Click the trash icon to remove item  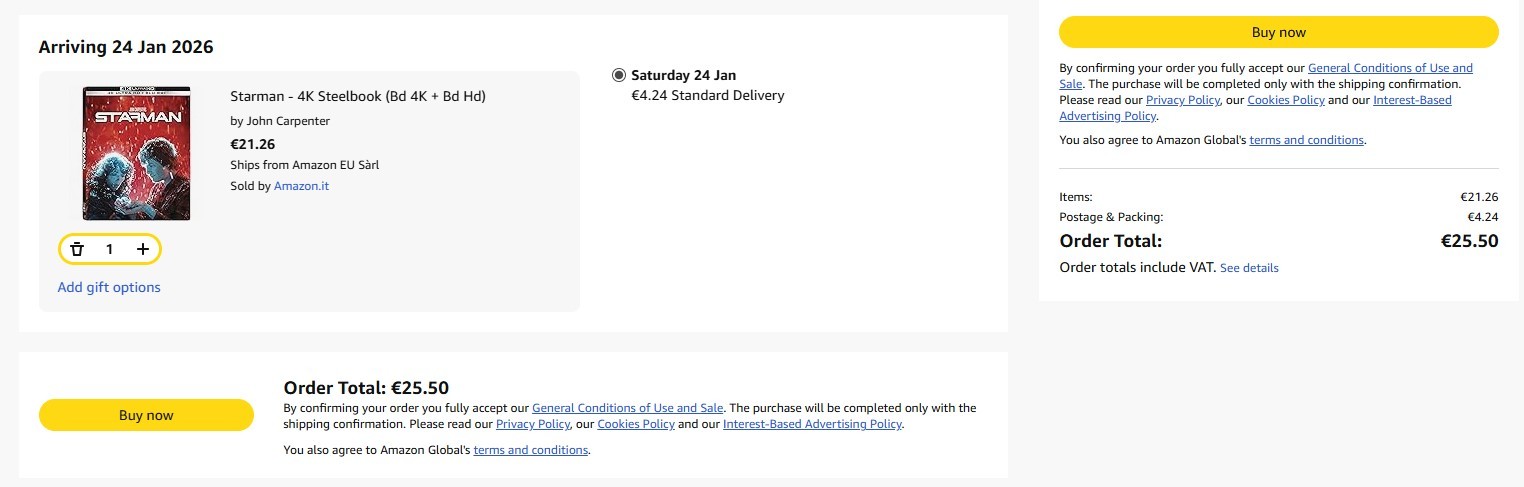coord(77,249)
